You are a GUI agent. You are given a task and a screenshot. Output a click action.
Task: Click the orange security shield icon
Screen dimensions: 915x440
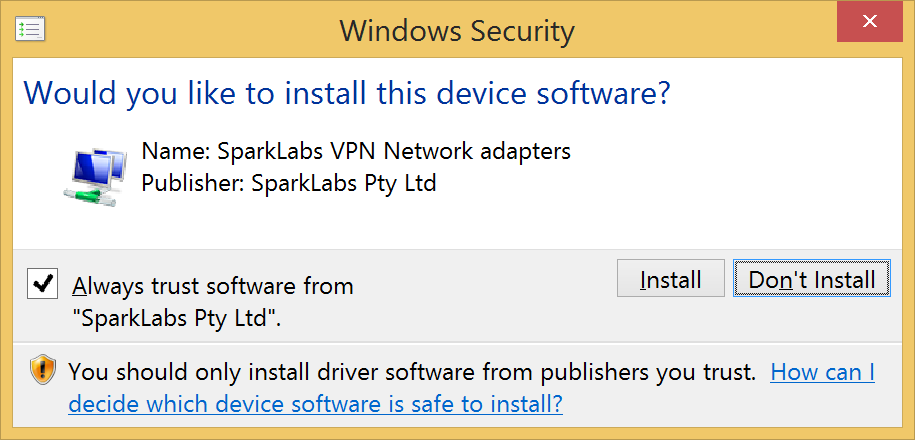tap(44, 371)
